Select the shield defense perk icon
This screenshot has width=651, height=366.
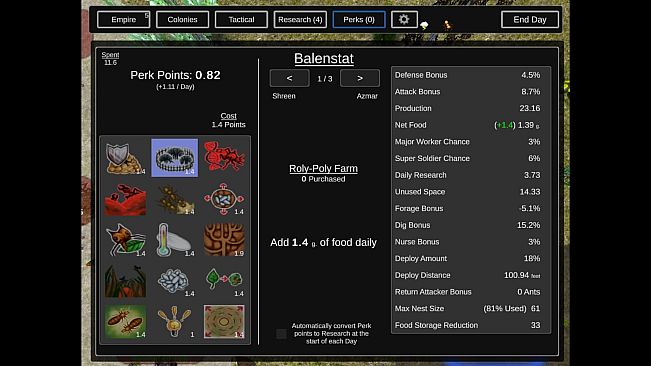125,158
